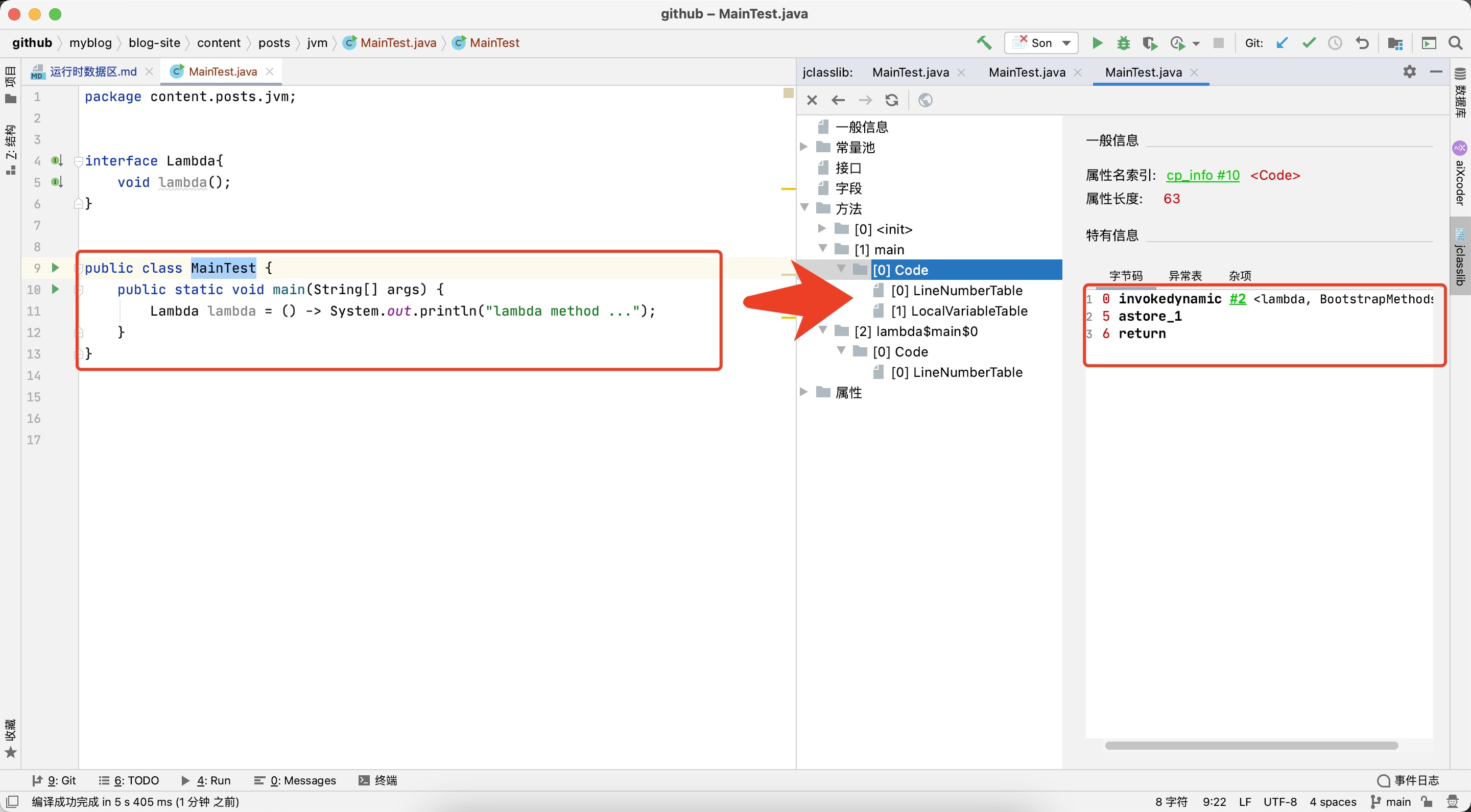Open the Database tool window sidebar

pos(1460,92)
